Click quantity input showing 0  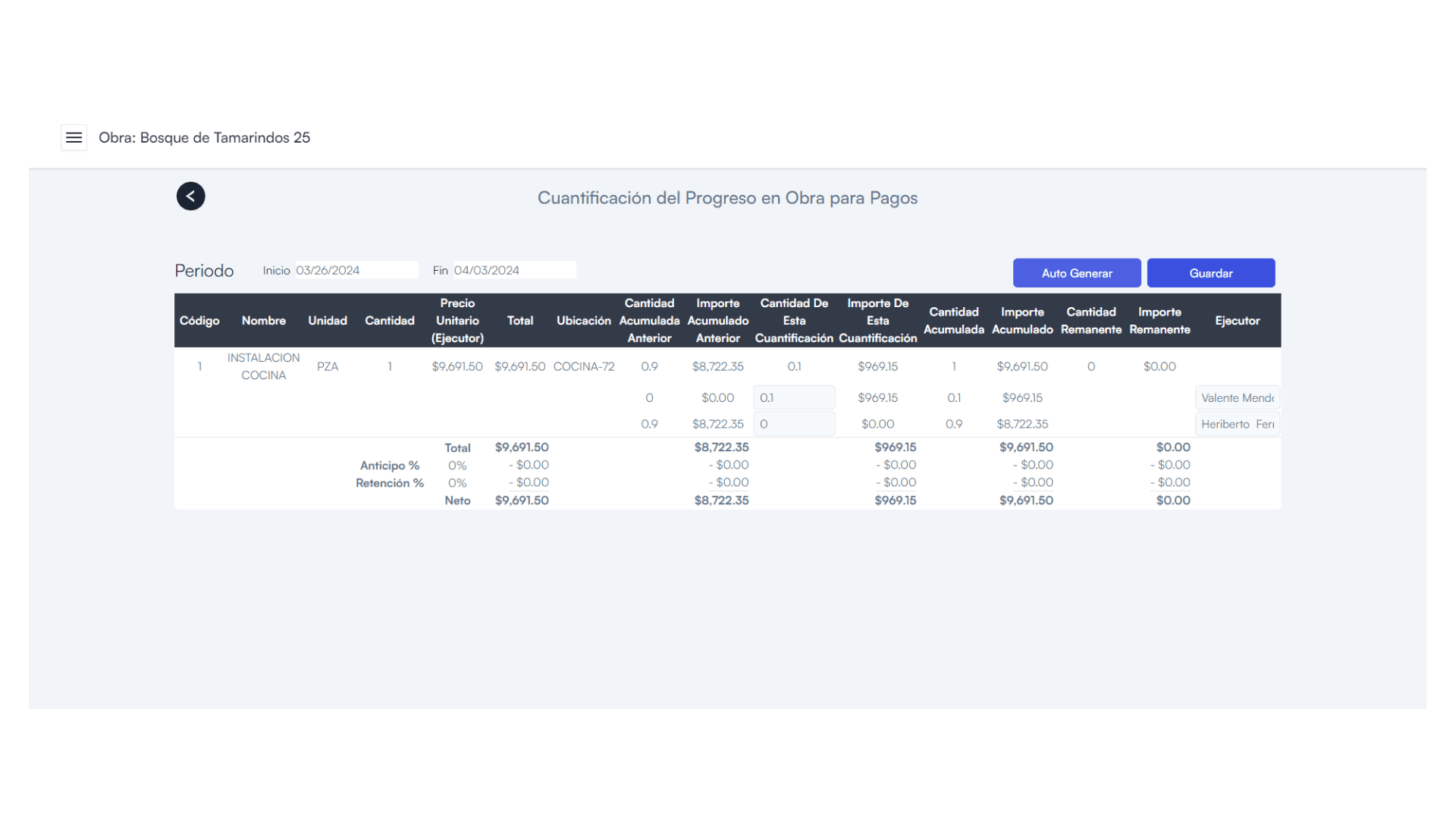coord(793,424)
